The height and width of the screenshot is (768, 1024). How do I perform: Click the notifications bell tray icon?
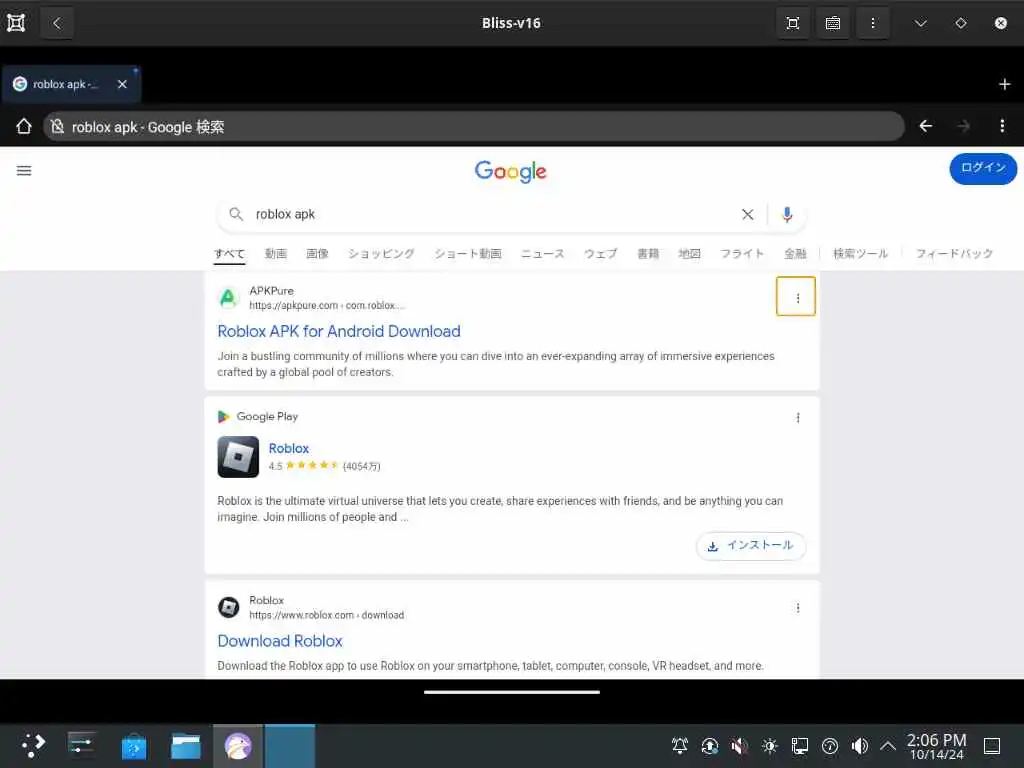pyautogui.click(x=680, y=746)
